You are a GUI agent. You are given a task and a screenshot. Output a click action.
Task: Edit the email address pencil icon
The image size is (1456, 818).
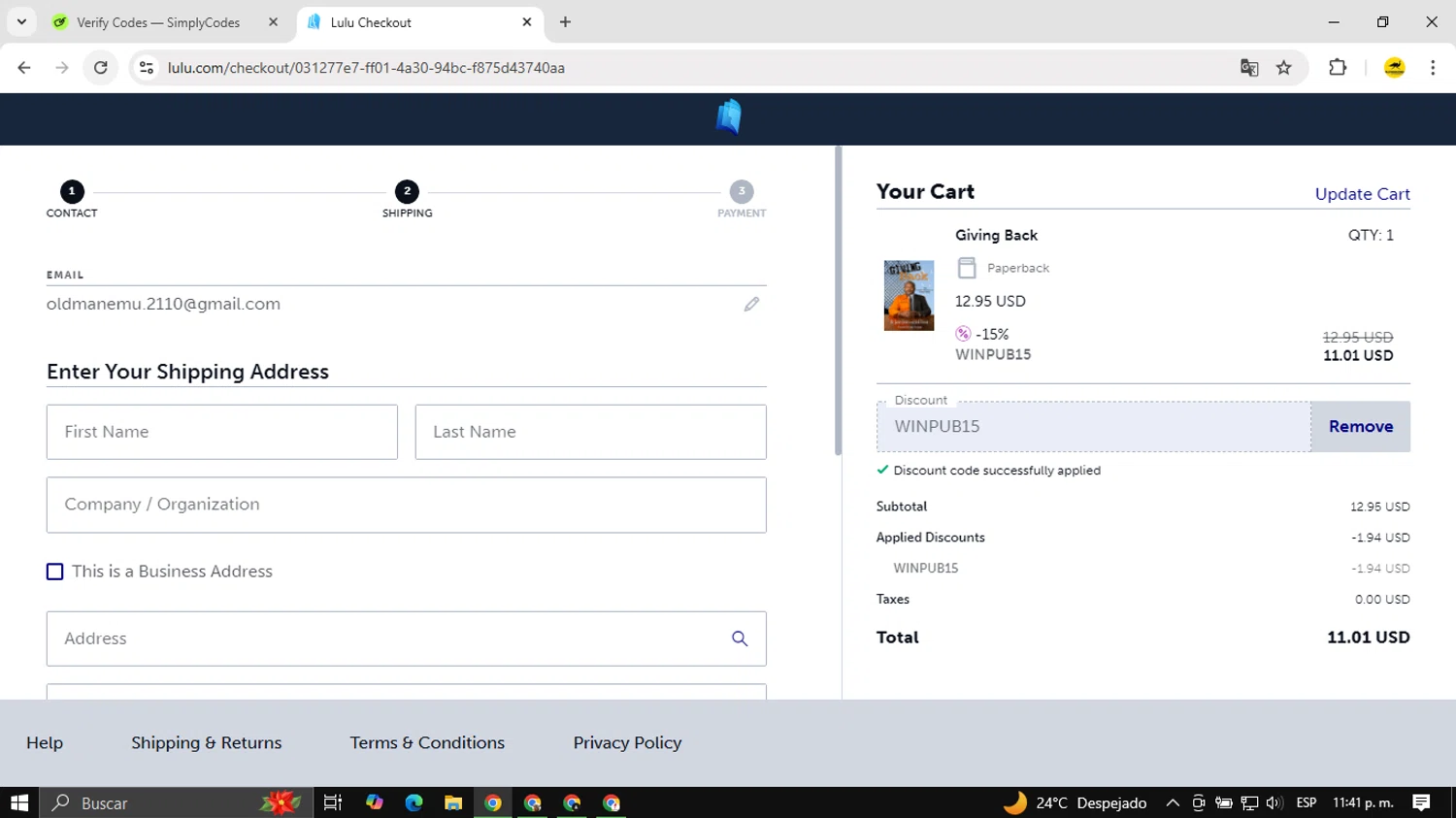[751, 305]
